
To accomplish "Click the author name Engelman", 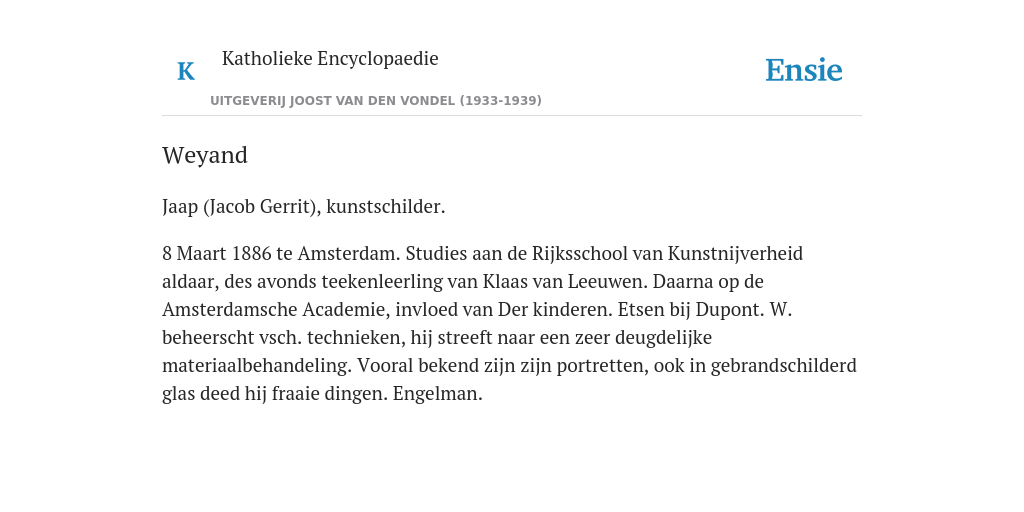I will click(x=438, y=394).
